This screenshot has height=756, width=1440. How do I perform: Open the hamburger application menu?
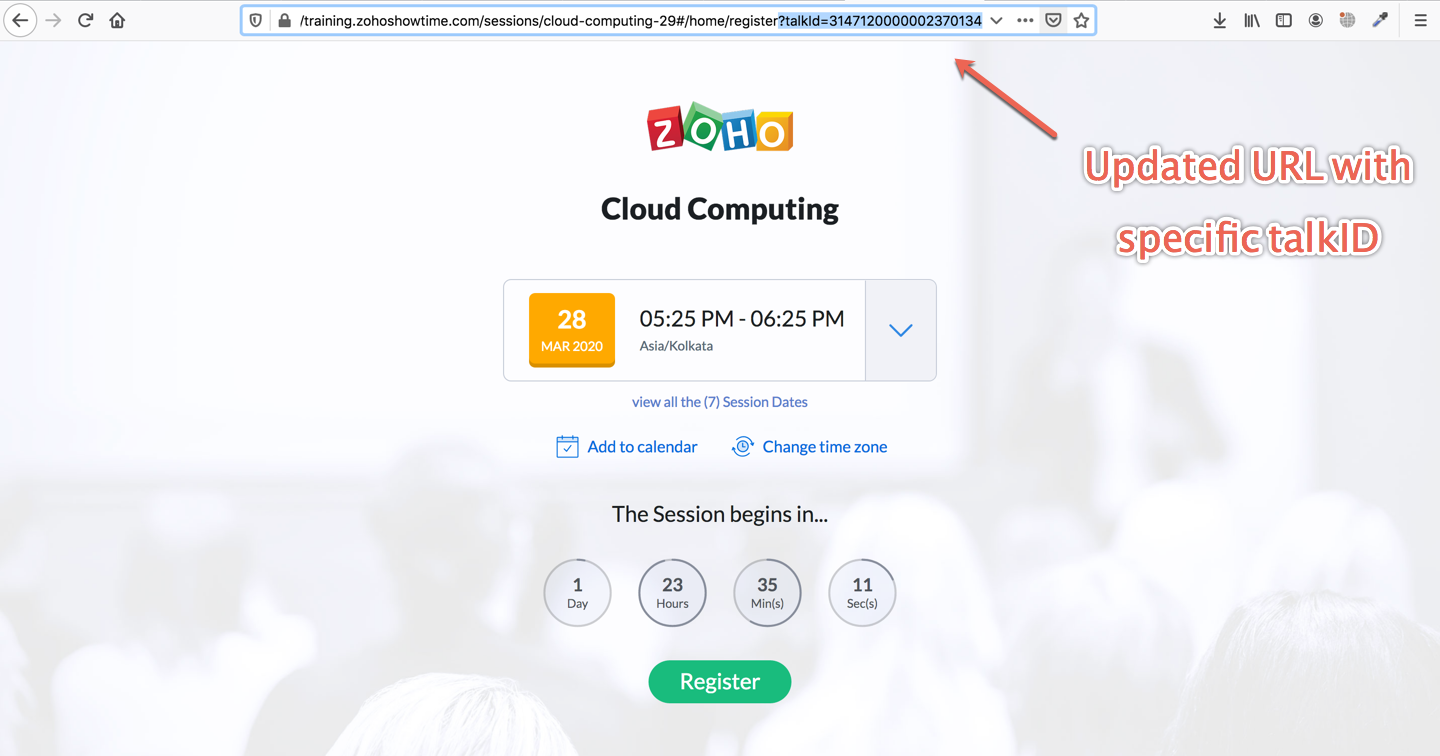click(1420, 20)
